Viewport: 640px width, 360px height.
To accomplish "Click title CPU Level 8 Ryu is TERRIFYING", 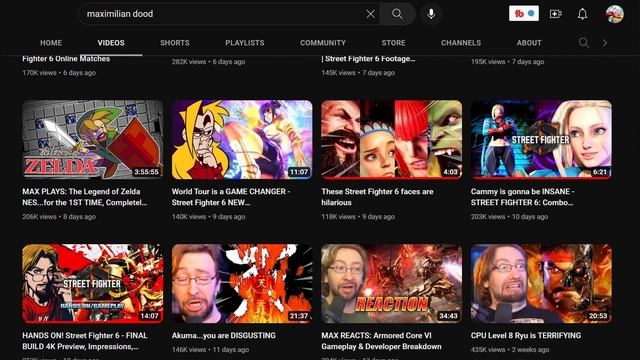I will [x=526, y=336].
